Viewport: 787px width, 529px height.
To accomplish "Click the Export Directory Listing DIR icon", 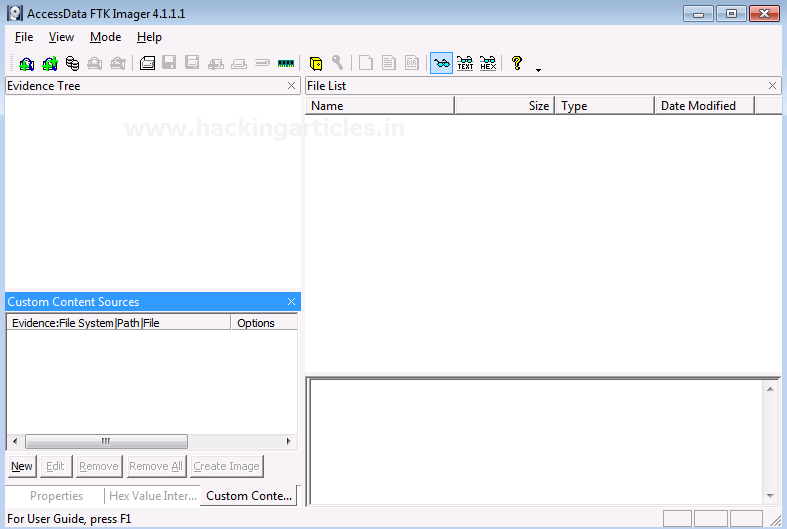I will pyautogui.click(x=412, y=63).
